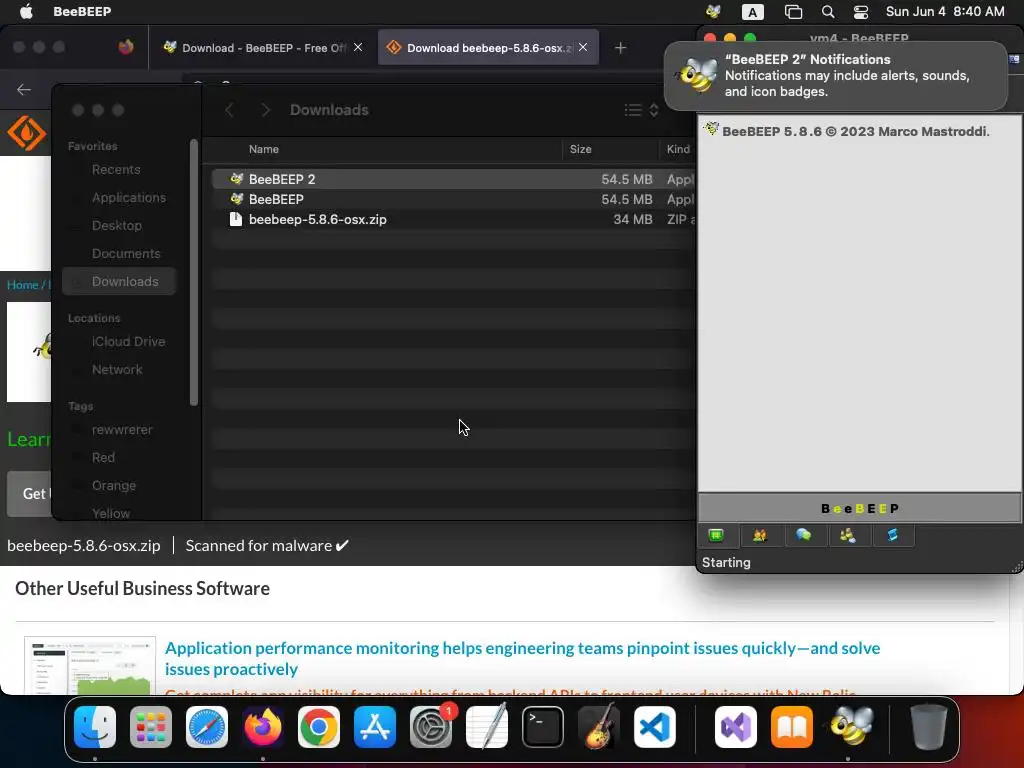
Task: Go back in the Firefox browser
Action: [x=24, y=89]
